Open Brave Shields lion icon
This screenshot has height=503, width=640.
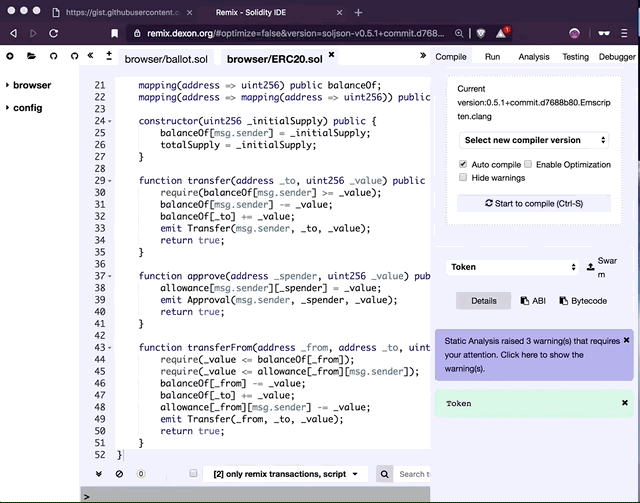(481, 33)
